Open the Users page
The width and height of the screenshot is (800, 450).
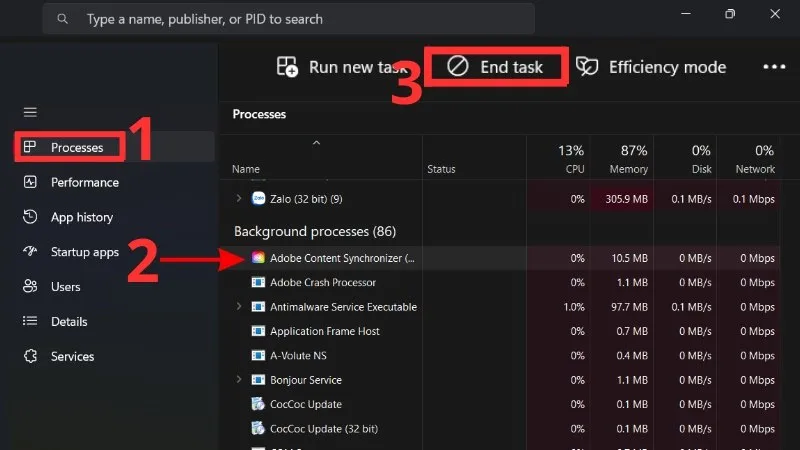(65, 287)
